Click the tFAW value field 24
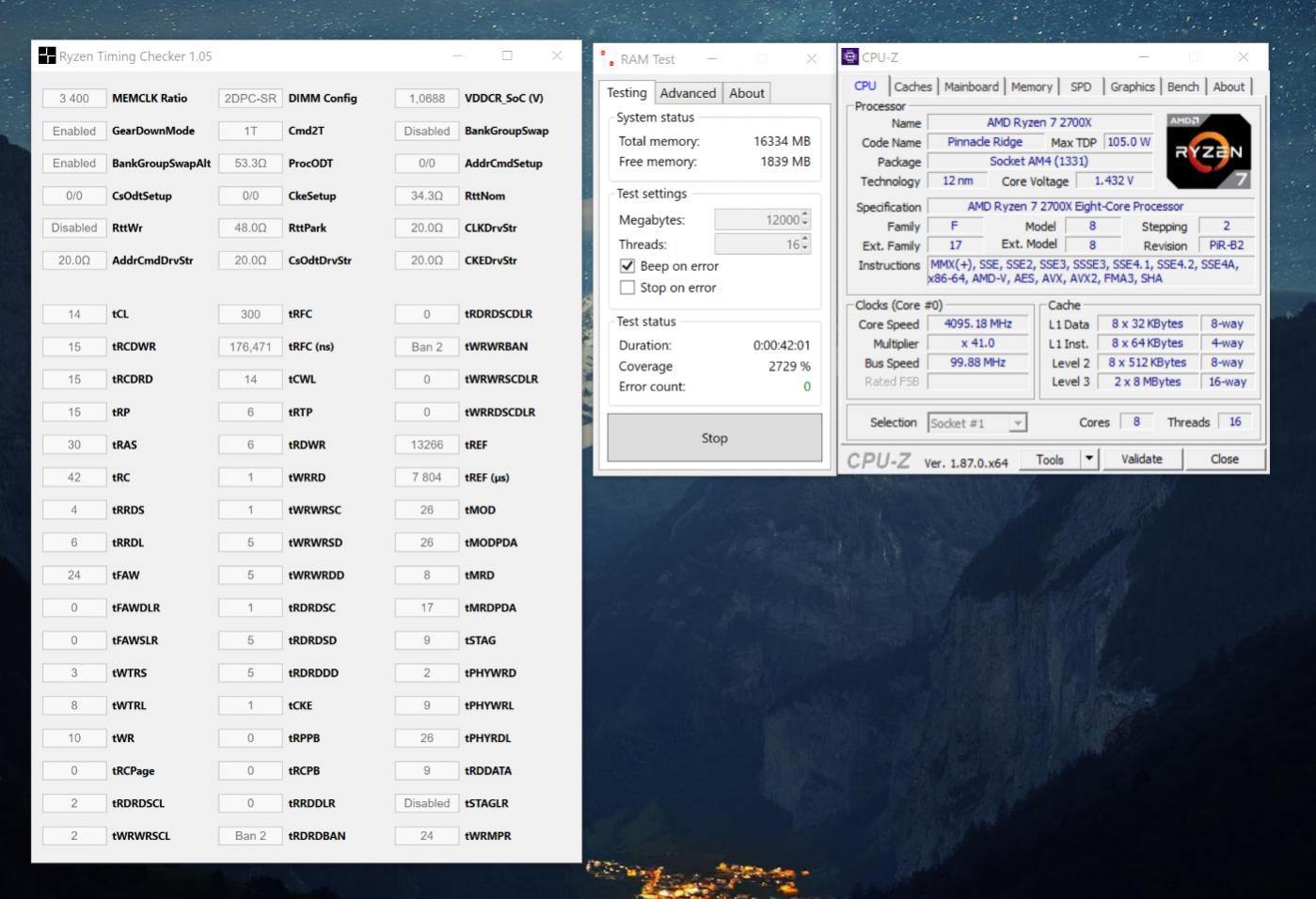Viewport: 1316px width, 899px height. [74, 575]
